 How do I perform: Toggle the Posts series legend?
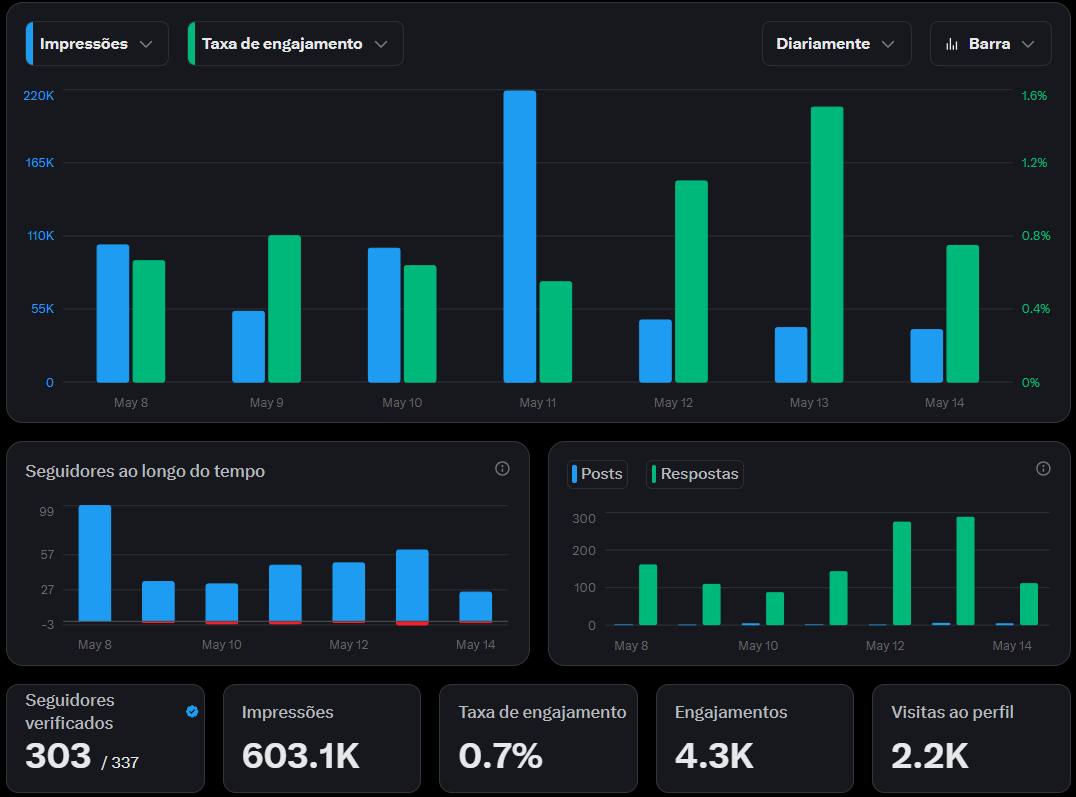(597, 474)
